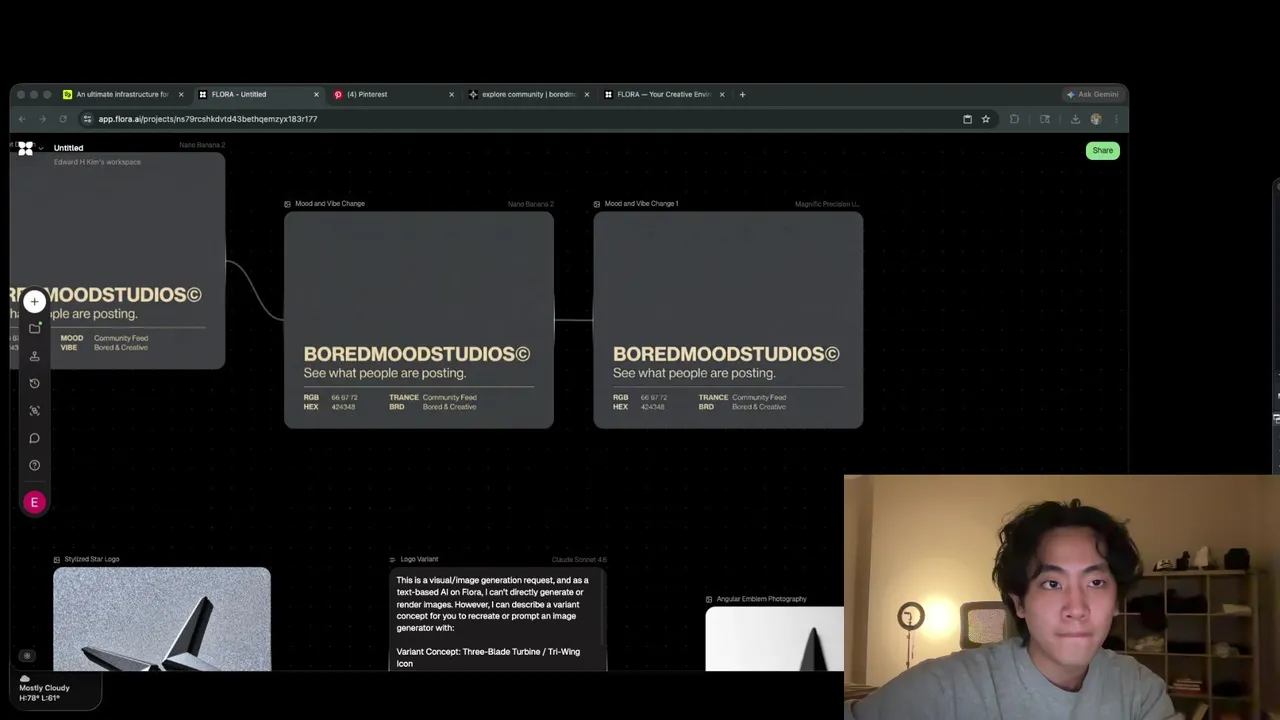Click the Angular Emblem Photography node title
Viewport: 1280px width, 720px height.
coord(761,599)
